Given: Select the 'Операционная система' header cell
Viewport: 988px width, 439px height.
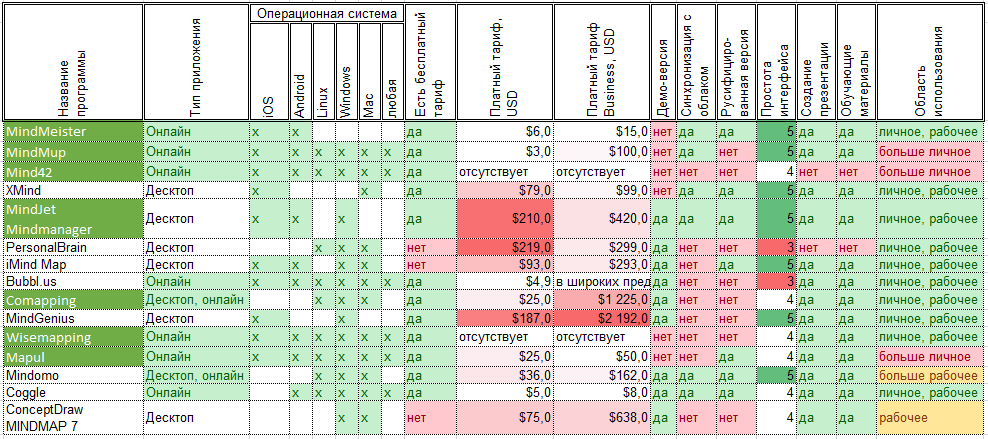Looking at the screenshot, I should 326,14.
